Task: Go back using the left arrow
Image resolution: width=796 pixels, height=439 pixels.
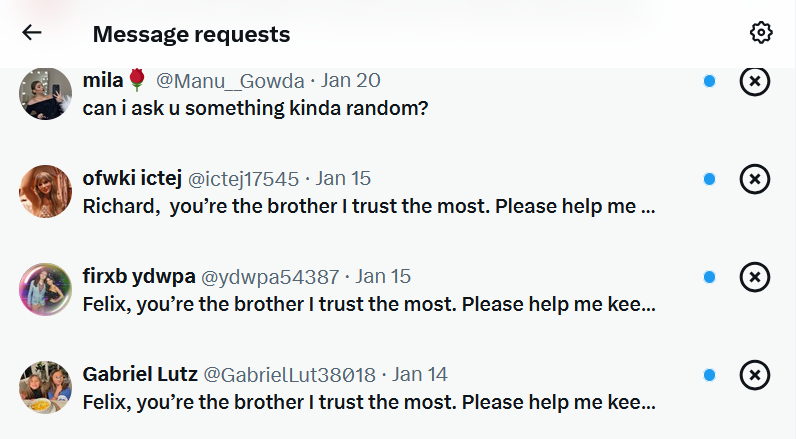Action: [x=32, y=33]
